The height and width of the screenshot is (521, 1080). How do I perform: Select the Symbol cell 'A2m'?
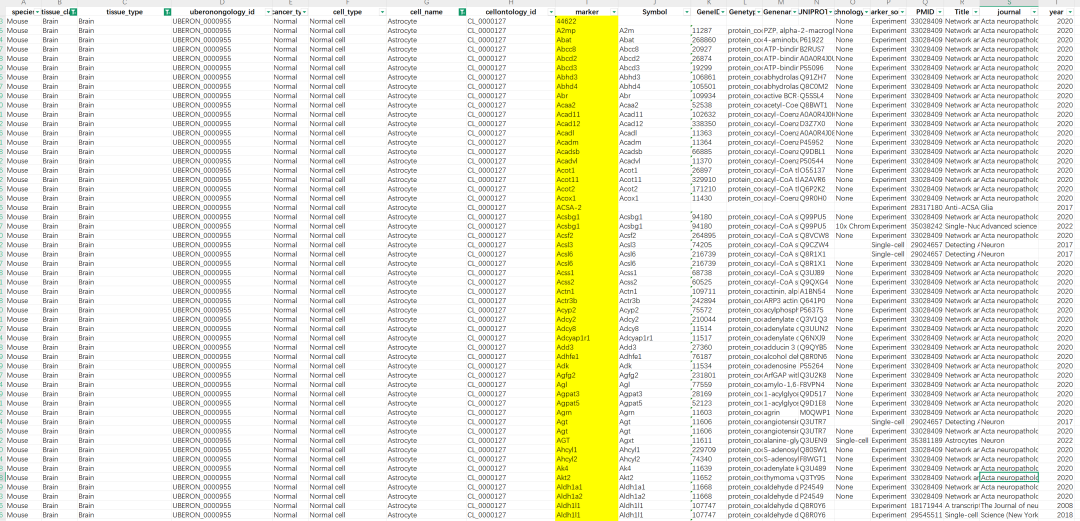coord(654,31)
